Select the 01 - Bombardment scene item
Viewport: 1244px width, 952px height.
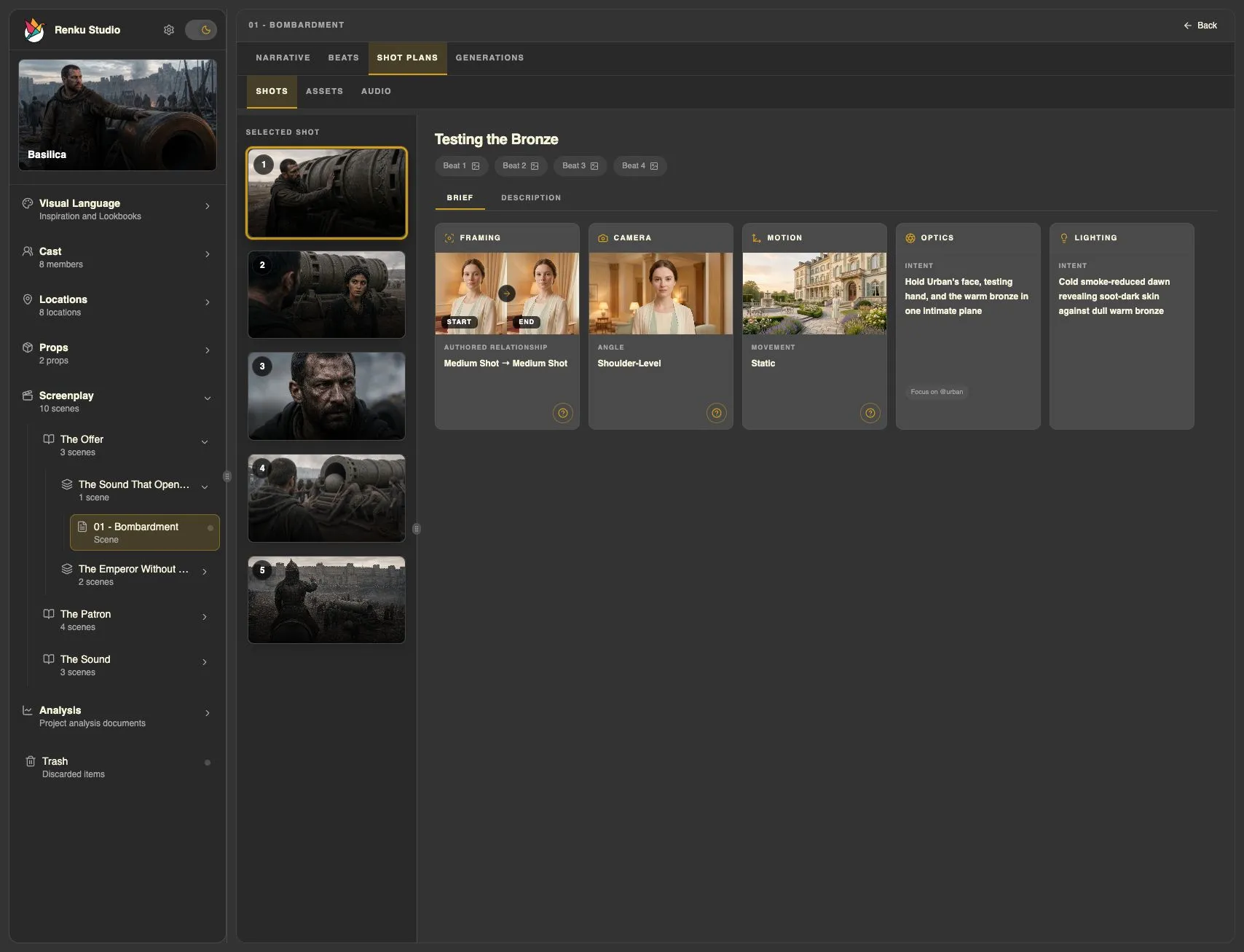point(144,532)
